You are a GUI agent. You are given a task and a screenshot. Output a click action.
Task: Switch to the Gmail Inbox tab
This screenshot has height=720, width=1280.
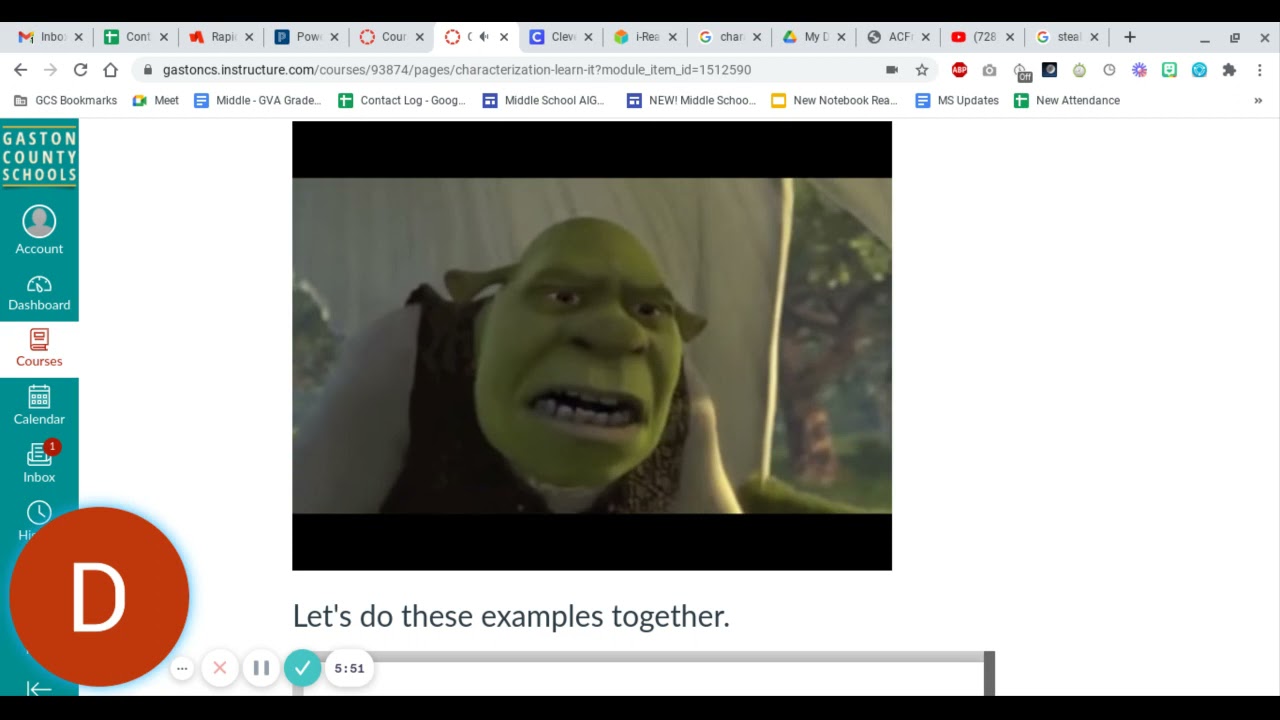[x=50, y=37]
